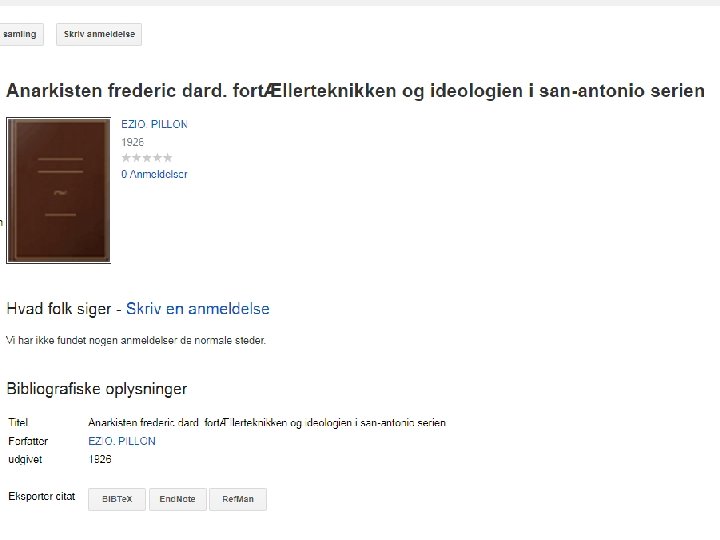Open the 0 Anmeldelser link
Viewport: 720px width, 540px height.
154,174
